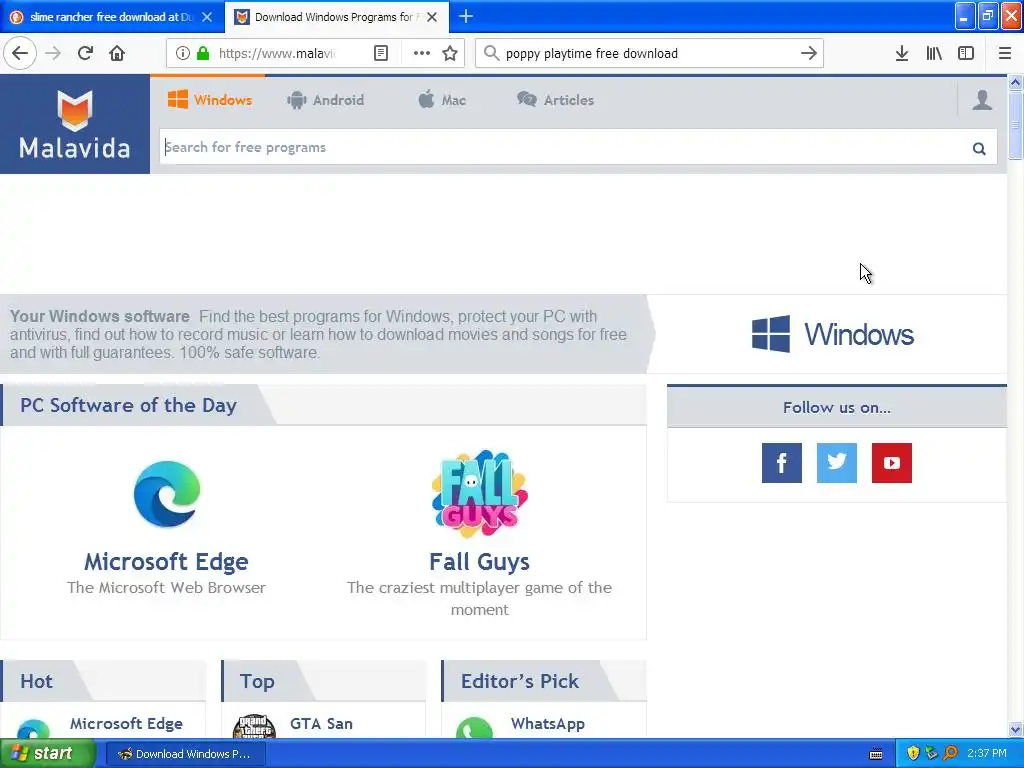
Task: Open Malavida's Twitter page
Action: point(837,463)
